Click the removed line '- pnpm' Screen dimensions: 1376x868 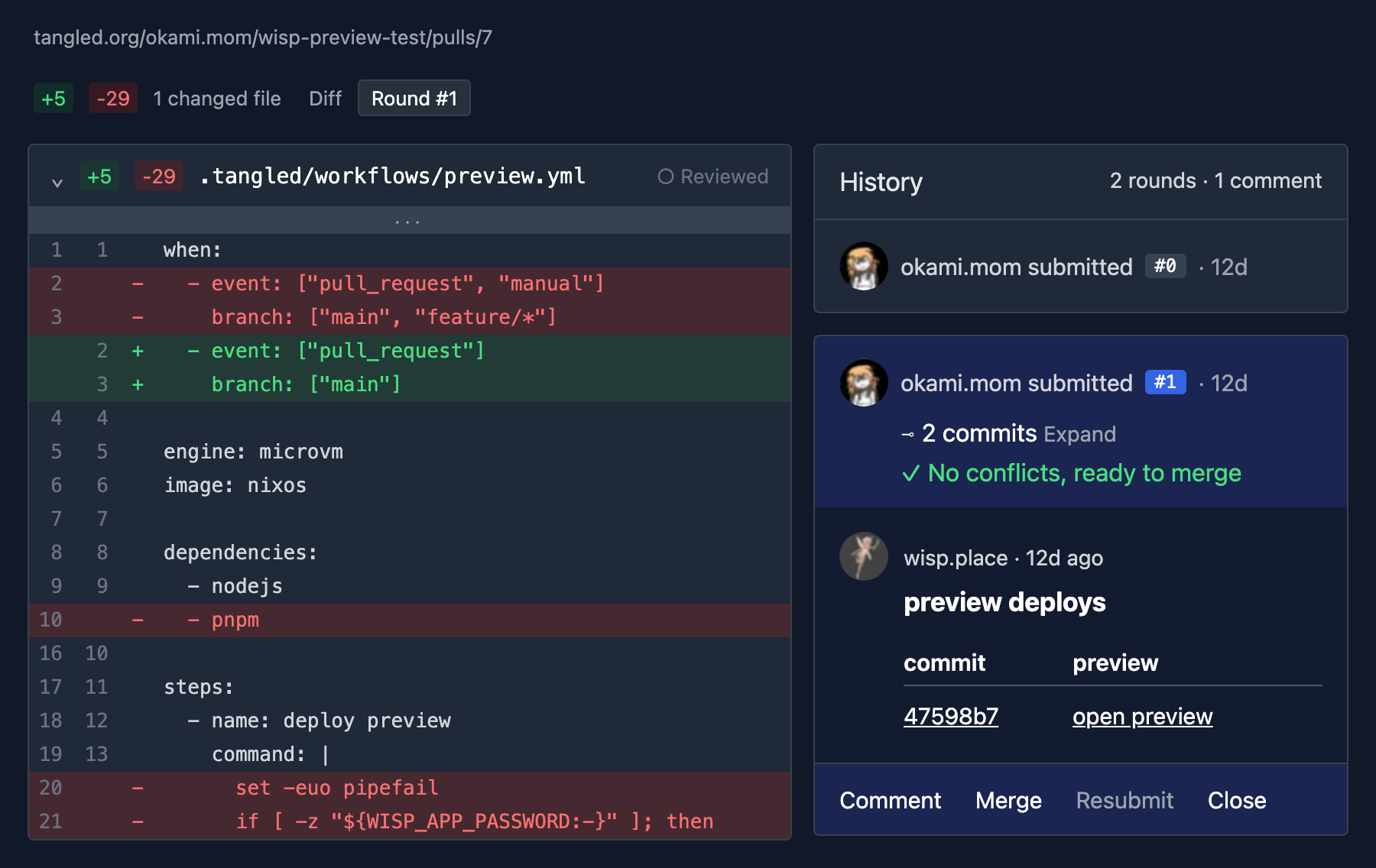point(409,620)
